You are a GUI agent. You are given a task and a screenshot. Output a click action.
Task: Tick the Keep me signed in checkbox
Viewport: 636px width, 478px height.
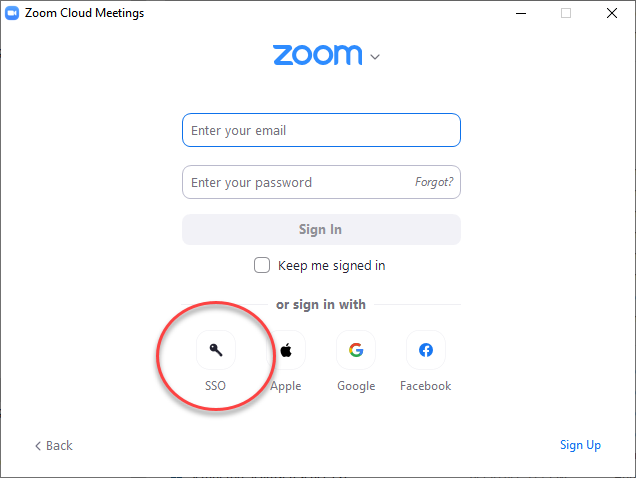262,265
